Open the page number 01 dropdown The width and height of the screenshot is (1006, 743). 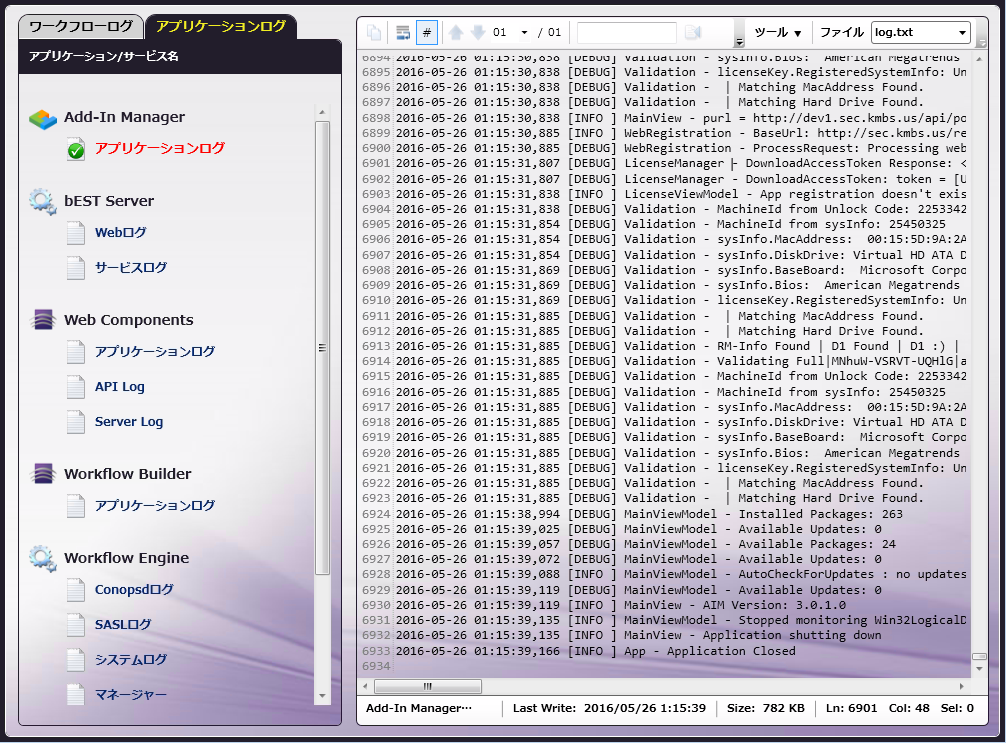[524, 32]
